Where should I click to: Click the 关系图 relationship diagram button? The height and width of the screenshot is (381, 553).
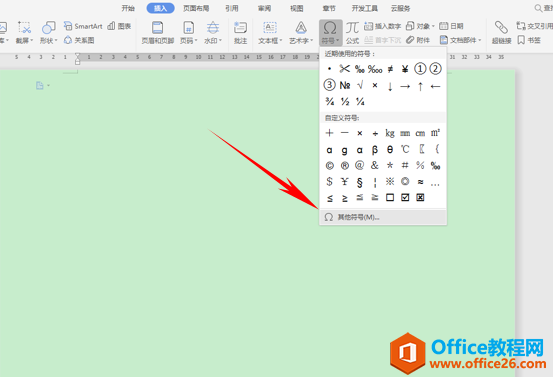point(79,40)
